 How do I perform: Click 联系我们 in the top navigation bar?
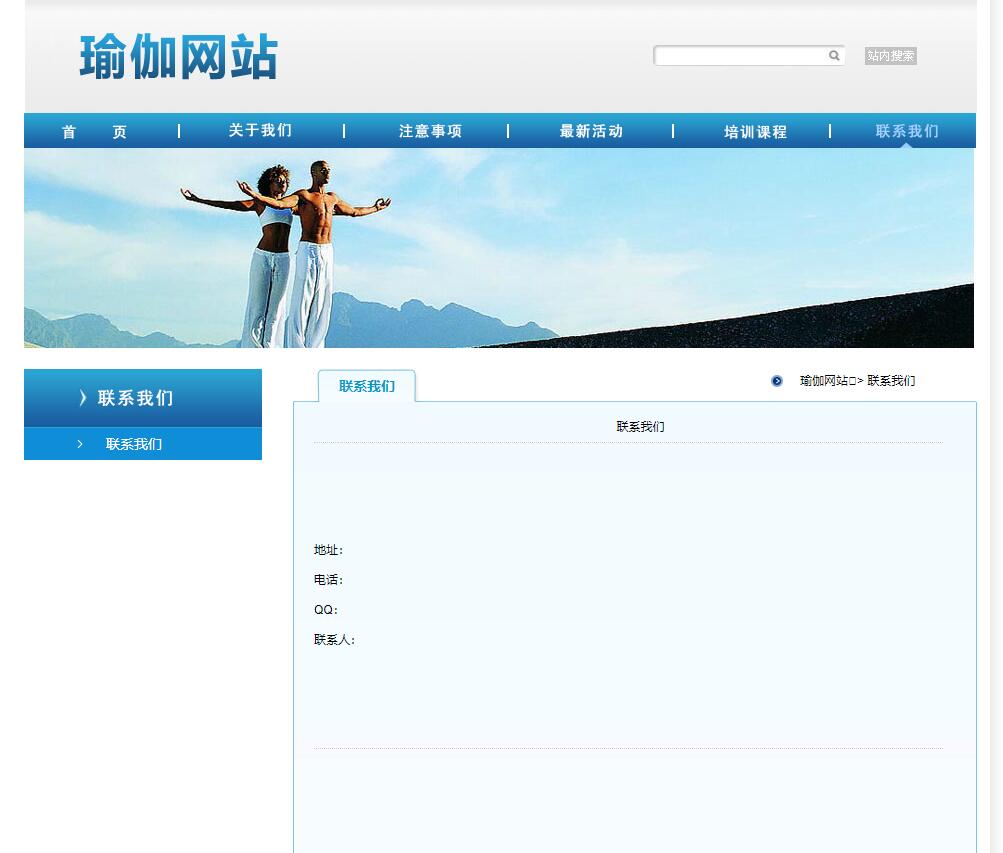pos(907,131)
